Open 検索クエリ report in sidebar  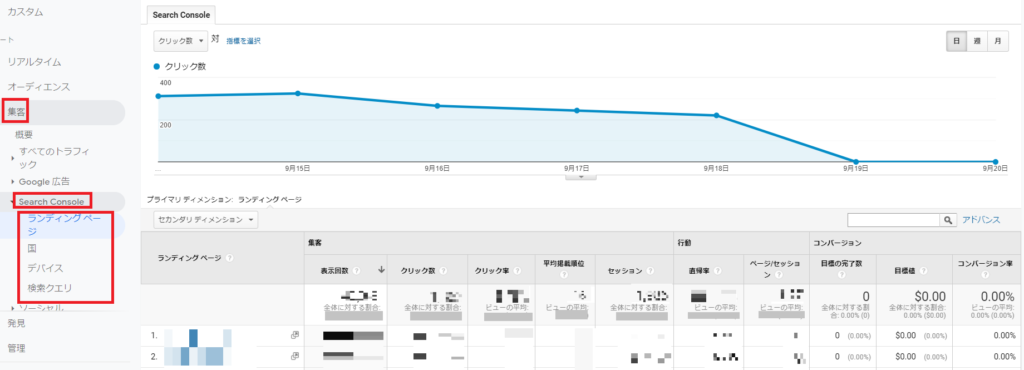click(50, 287)
